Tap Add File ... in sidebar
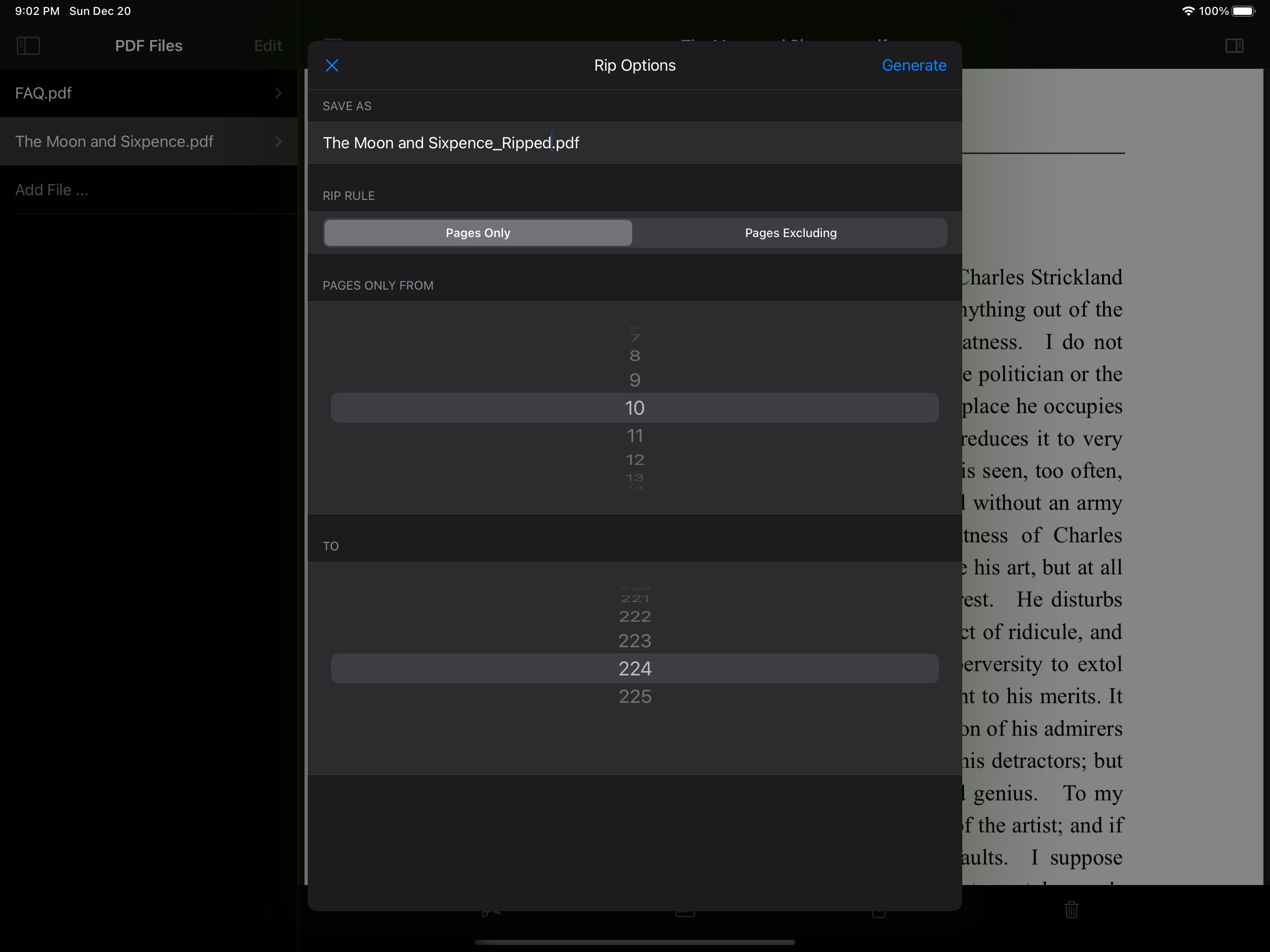 pos(52,190)
